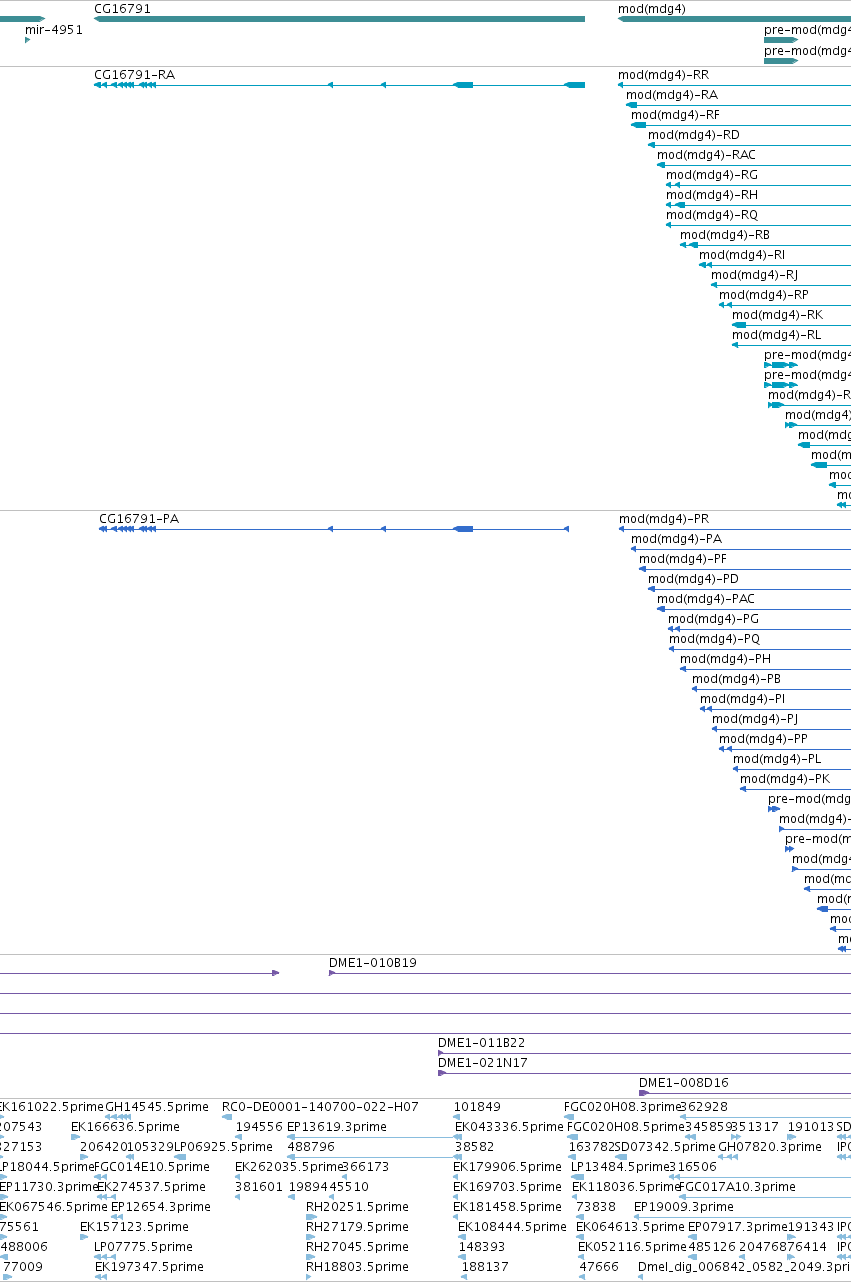Click the DME1-011B22 clone
The height and width of the screenshot is (1282, 851).
[x=481, y=1043]
